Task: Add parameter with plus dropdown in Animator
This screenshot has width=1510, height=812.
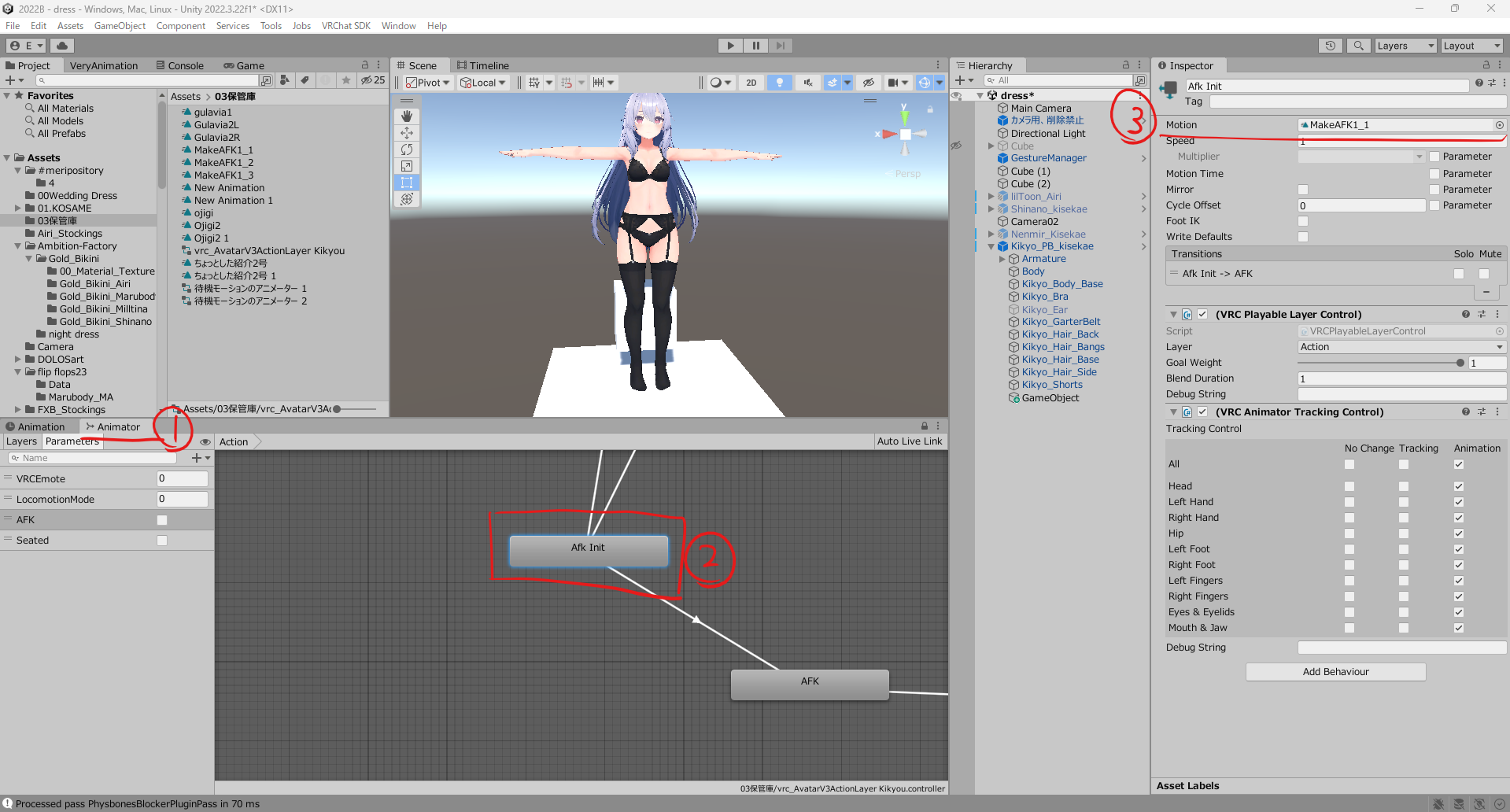Action: coord(201,458)
